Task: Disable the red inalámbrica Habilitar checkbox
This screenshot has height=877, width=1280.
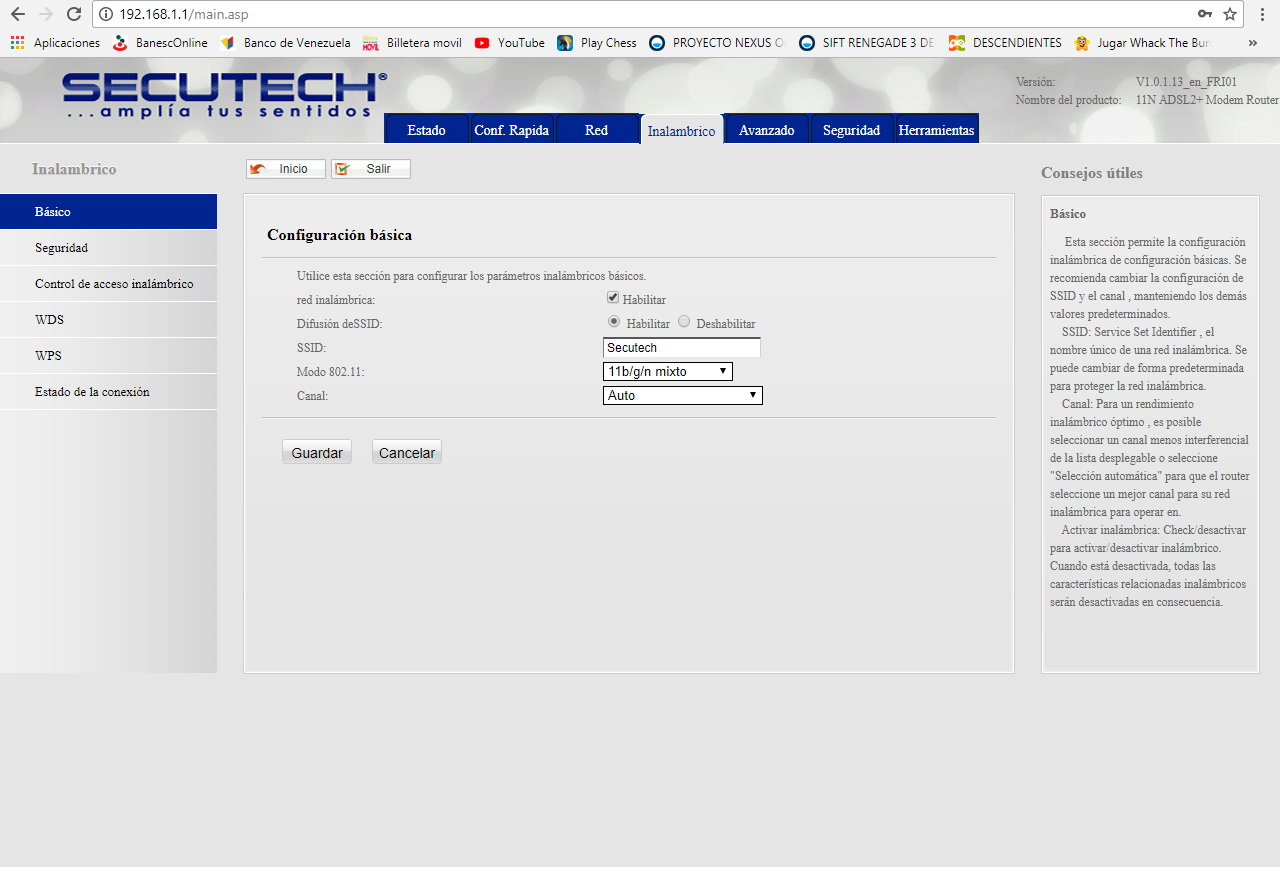Action: click(x=612, y=296)
